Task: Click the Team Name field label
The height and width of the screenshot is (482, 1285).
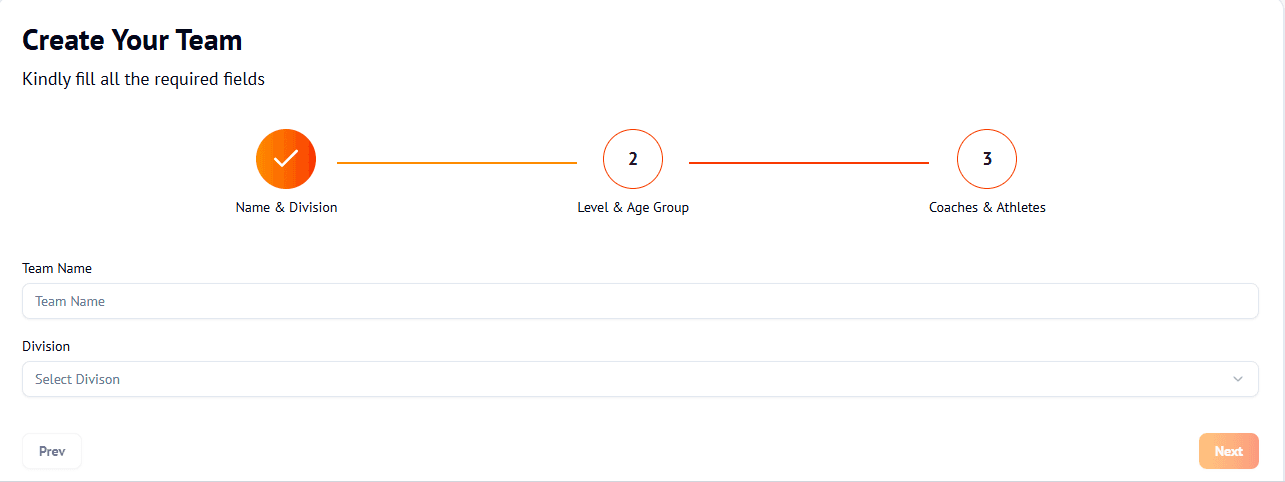Action: (57, 268)
